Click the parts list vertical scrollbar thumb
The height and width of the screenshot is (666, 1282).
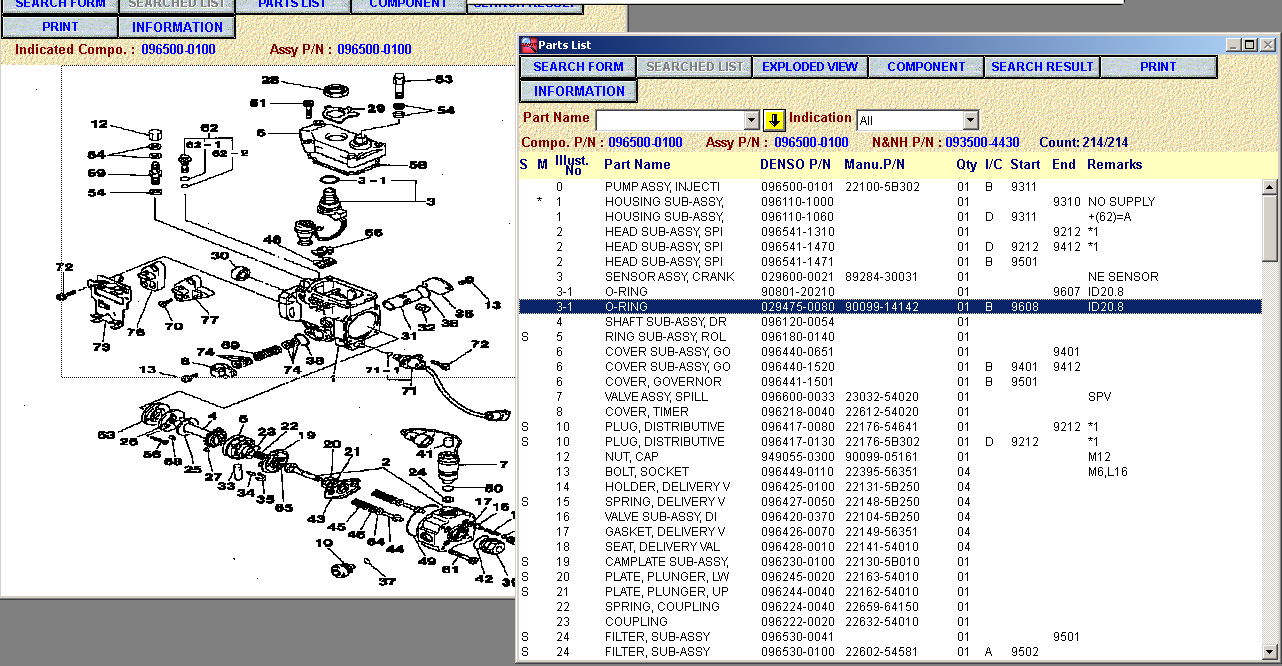1270,226
